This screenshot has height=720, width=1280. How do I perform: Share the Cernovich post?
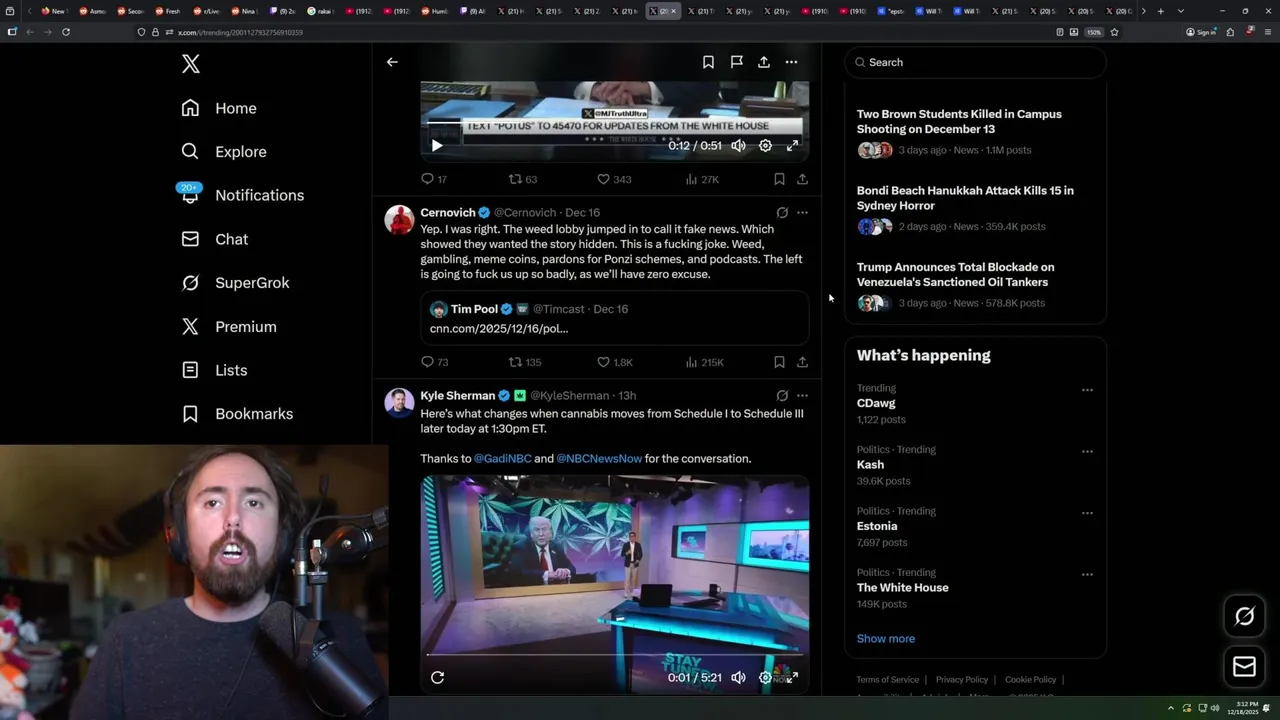click(802, 362)
